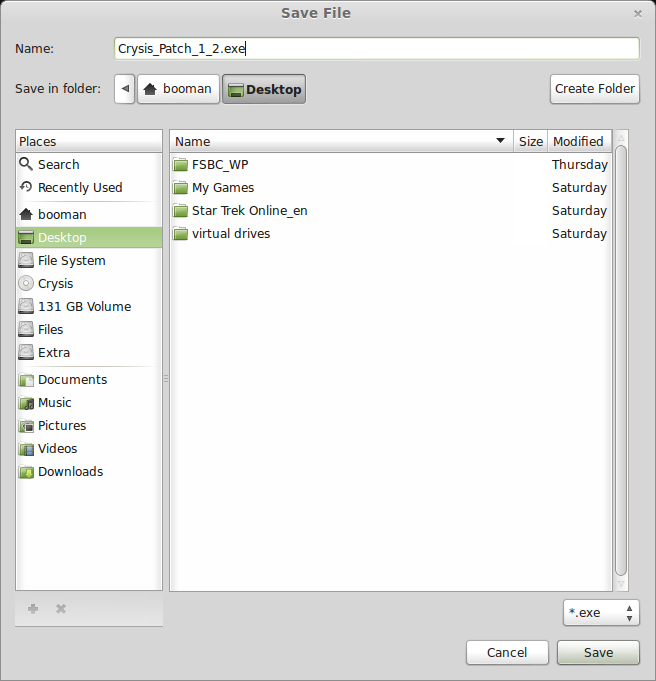The width and height of the screenshot is (656, 681).
Task: Open the *.exe file type filter dropdown
Action: click(601, 612)
